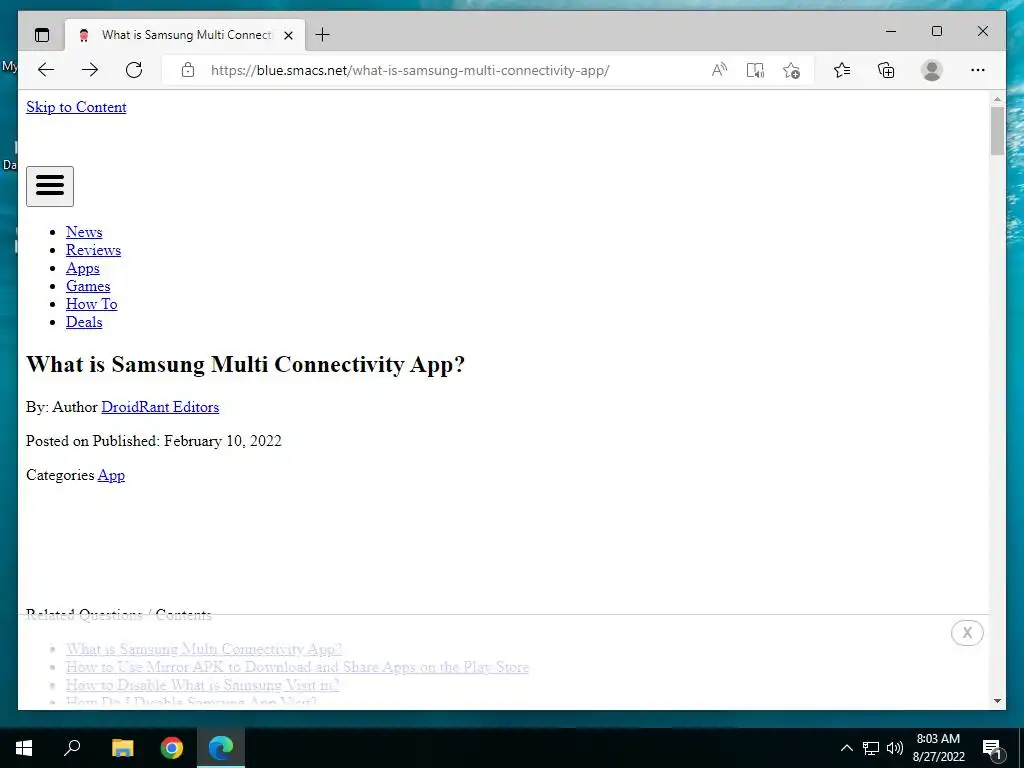1024x768 pixels.
Task: Open the Favorites list
Action: click(x=842, y=70)
